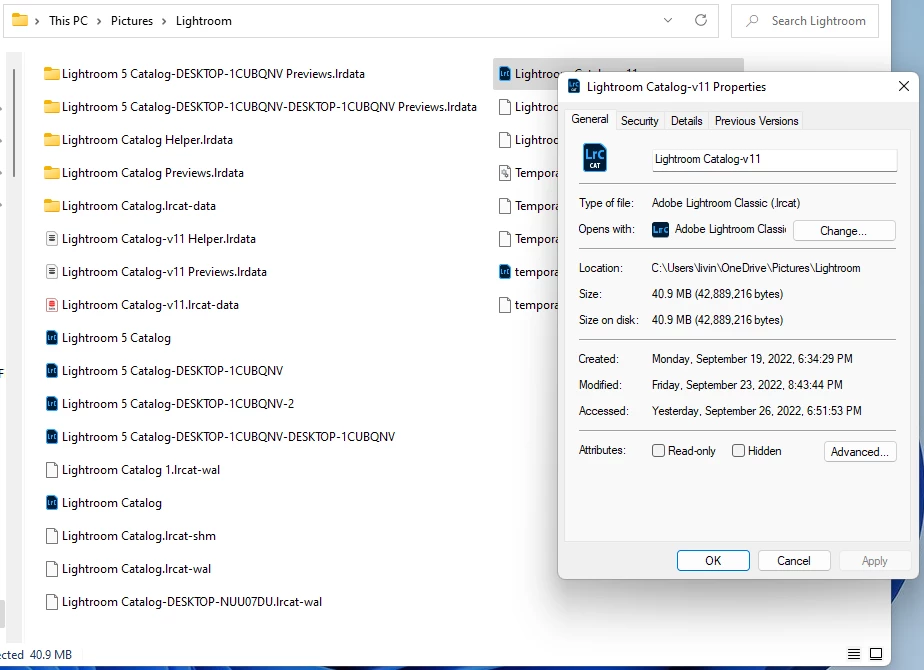Click Lightroom 5 Catalog-DESKTOP-1CUBQNV-2 Lrc icon
924x670 pixels.
coord(52,404)
